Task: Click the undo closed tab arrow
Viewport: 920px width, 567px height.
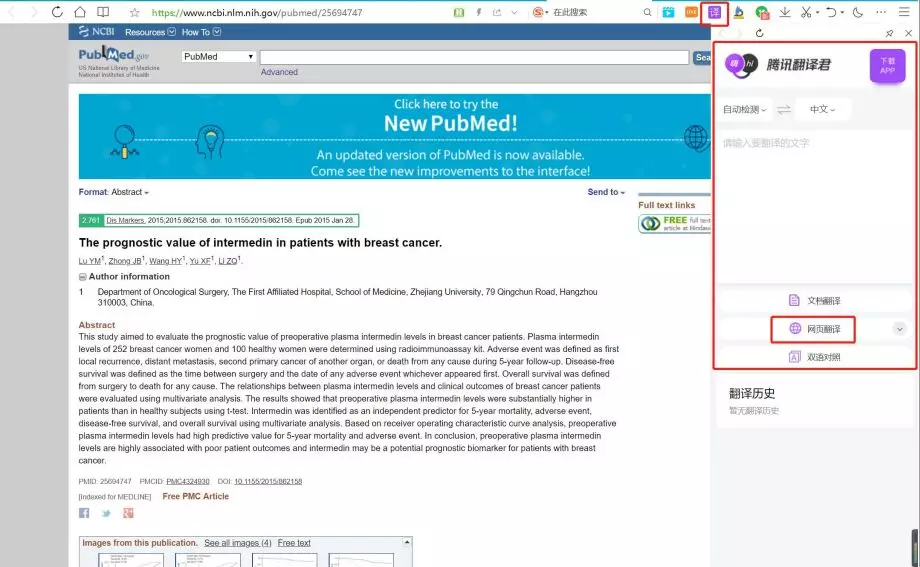Action: [831, 12]
